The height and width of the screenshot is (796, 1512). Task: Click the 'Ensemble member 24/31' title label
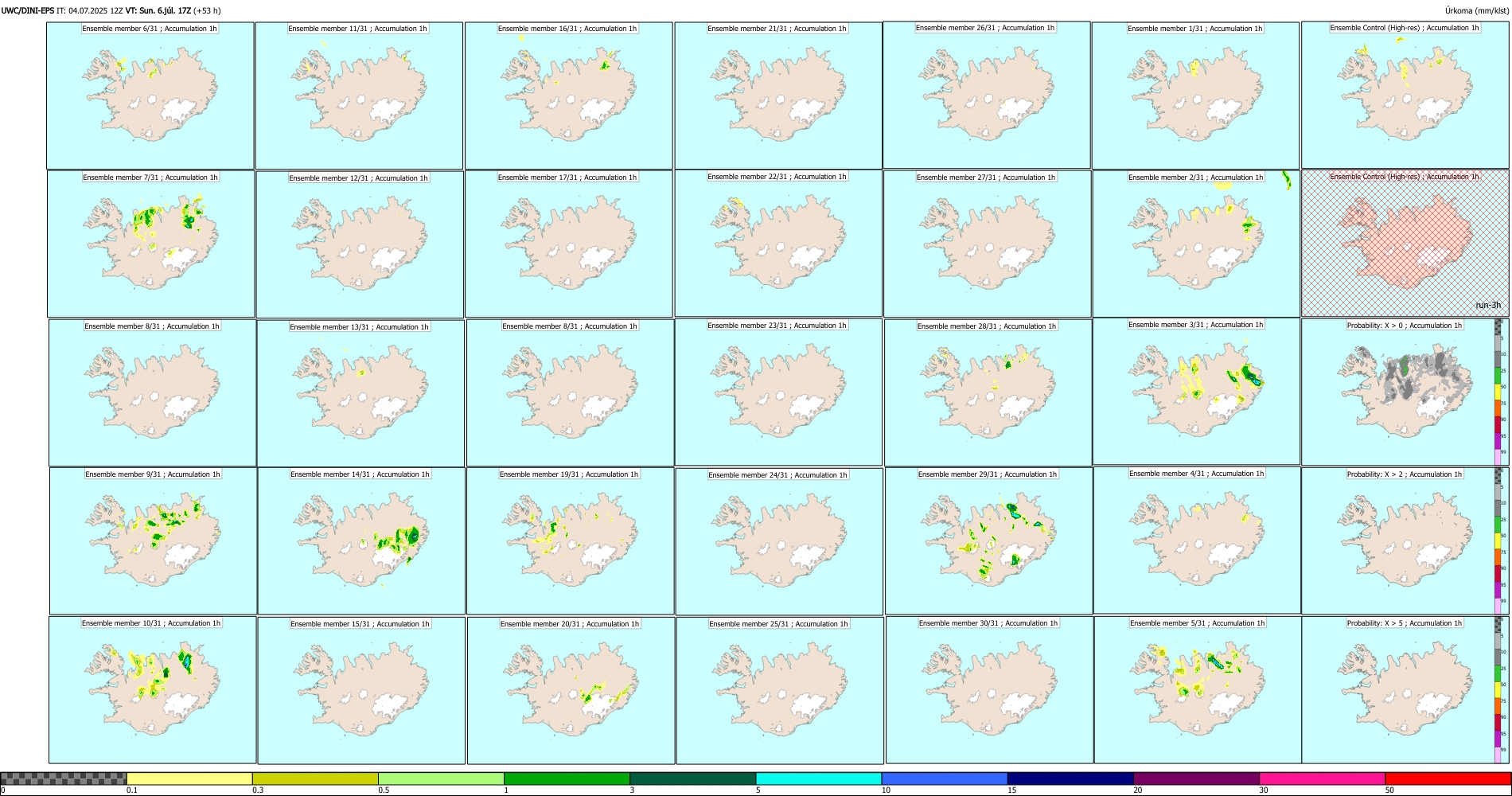[x=777, y=475]
